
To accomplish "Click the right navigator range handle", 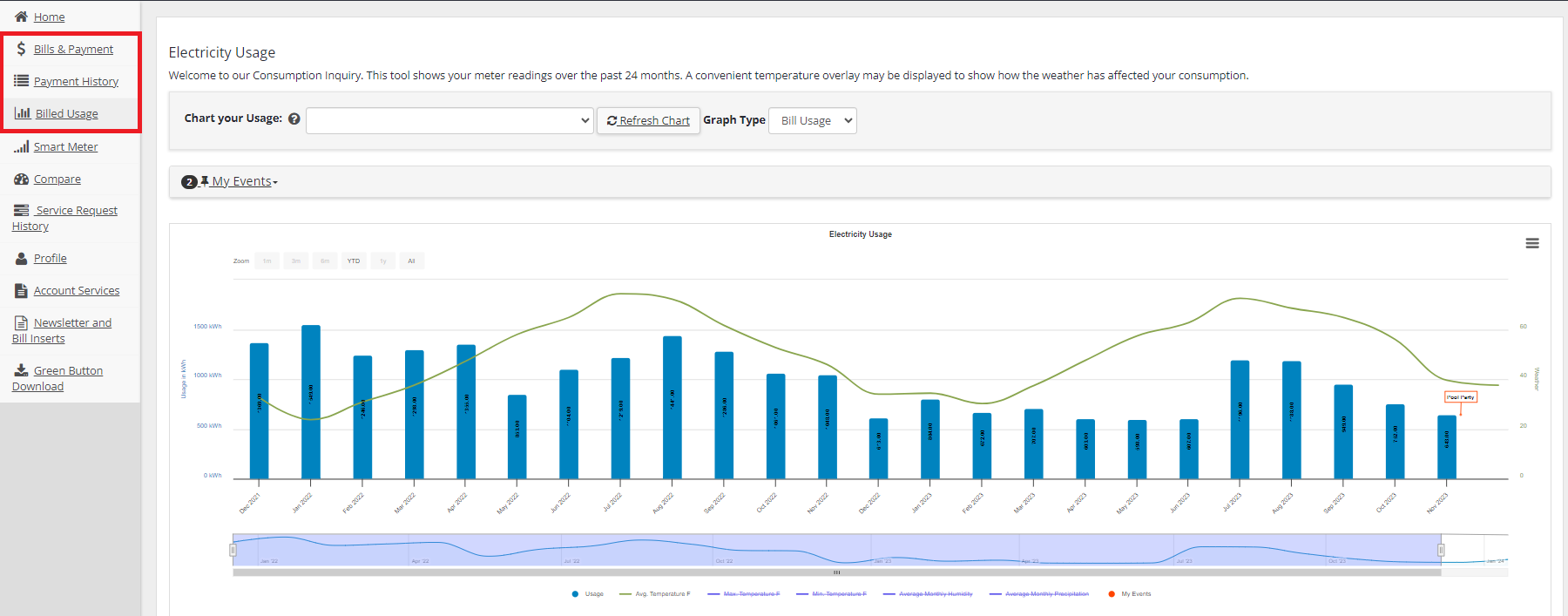I will (x=1441, y=550).
